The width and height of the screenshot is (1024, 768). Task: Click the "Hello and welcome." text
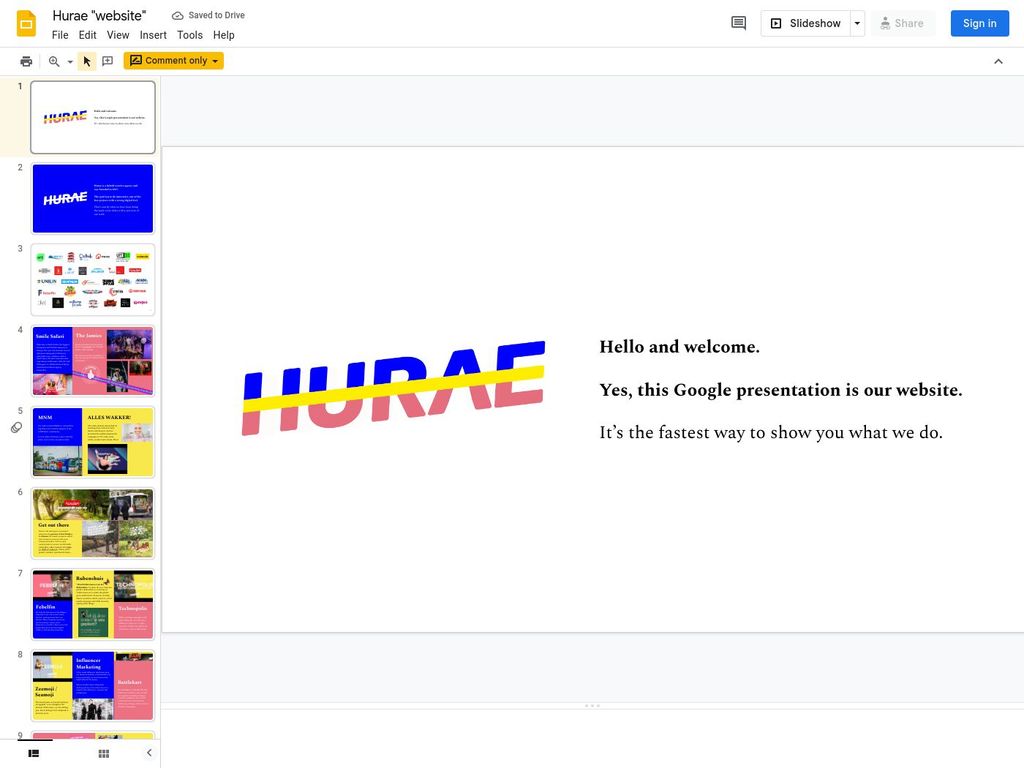coord(679,347)
